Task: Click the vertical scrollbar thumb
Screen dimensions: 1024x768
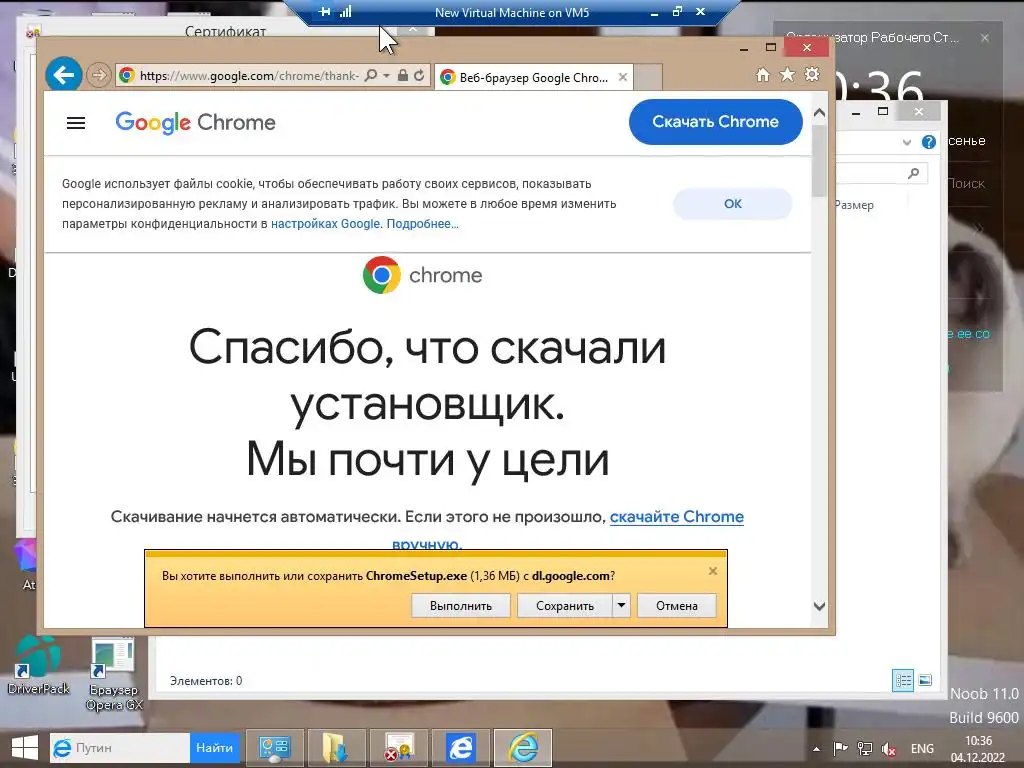Action: tap(820, 161)
